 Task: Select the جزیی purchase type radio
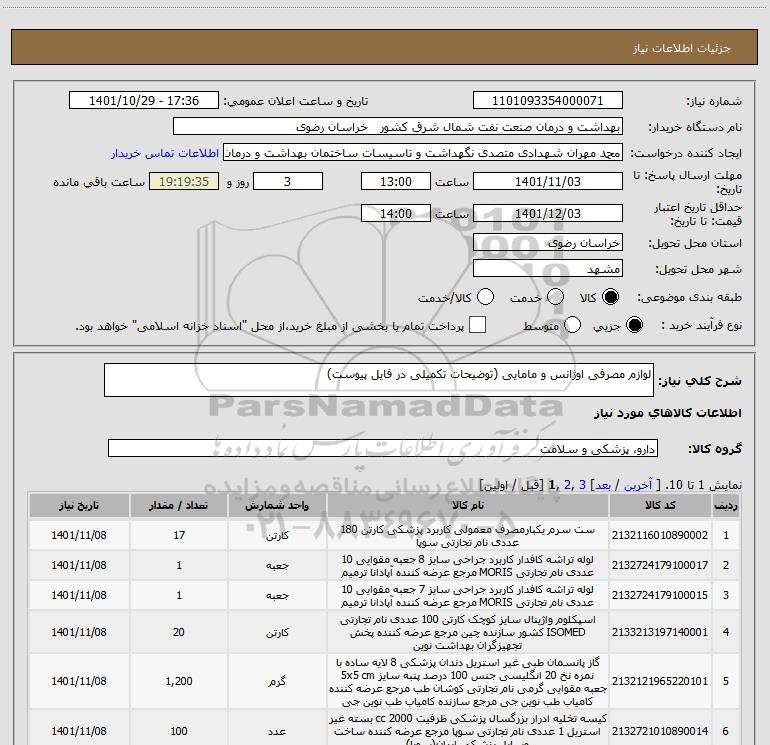pos(634,325)
